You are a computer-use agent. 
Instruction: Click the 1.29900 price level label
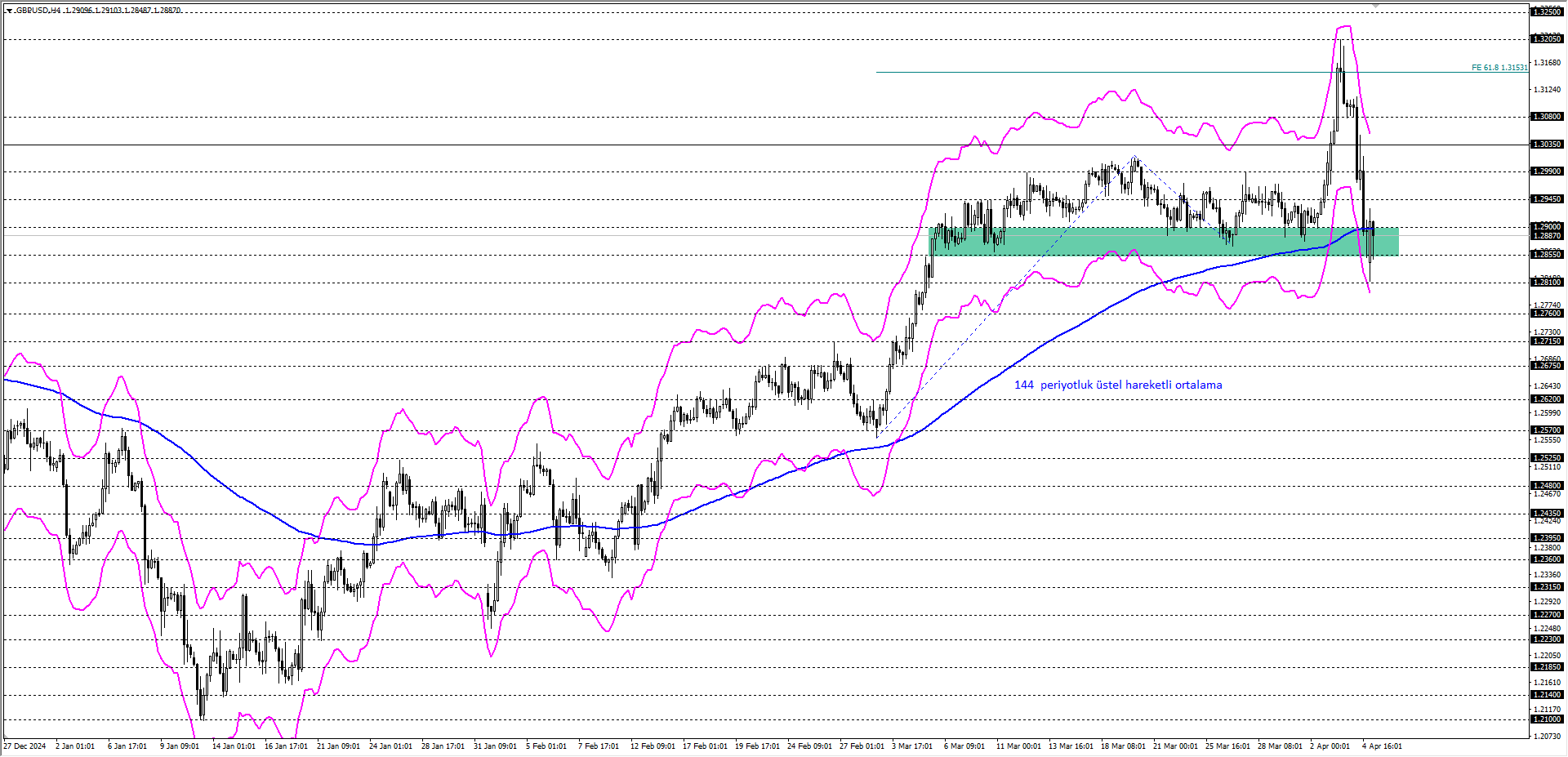click(x=1547, y=171)
